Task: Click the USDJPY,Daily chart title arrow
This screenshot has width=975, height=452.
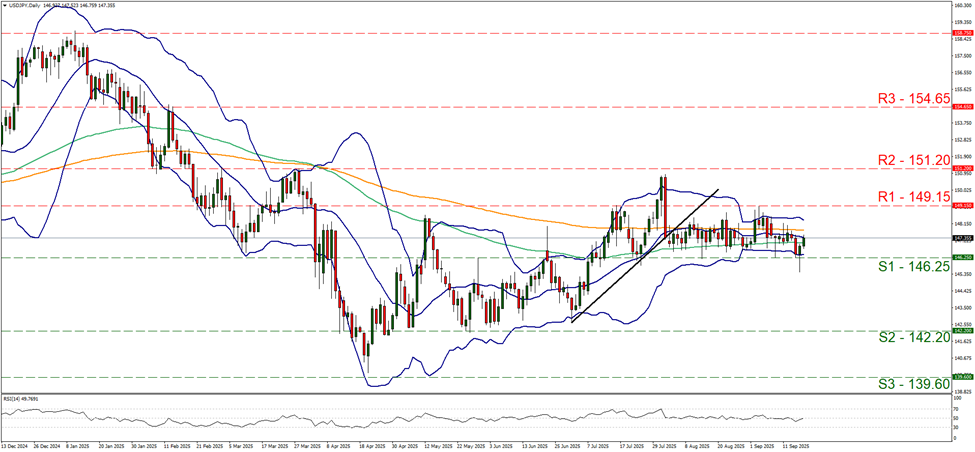Action: [6, 5]
